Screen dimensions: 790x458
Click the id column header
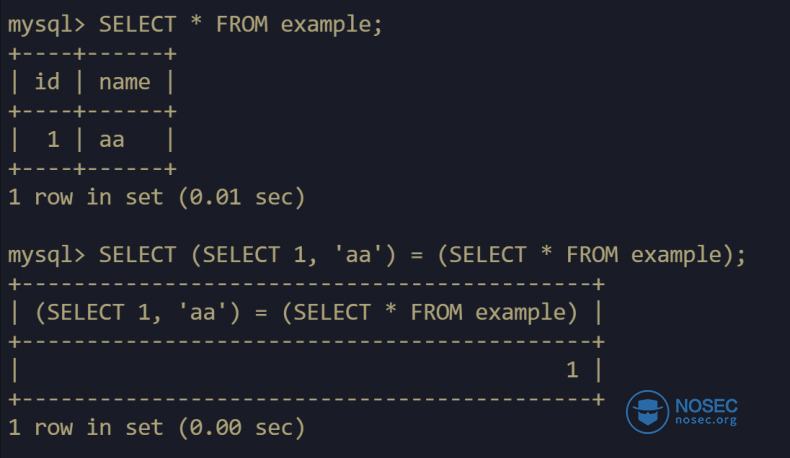47,82
